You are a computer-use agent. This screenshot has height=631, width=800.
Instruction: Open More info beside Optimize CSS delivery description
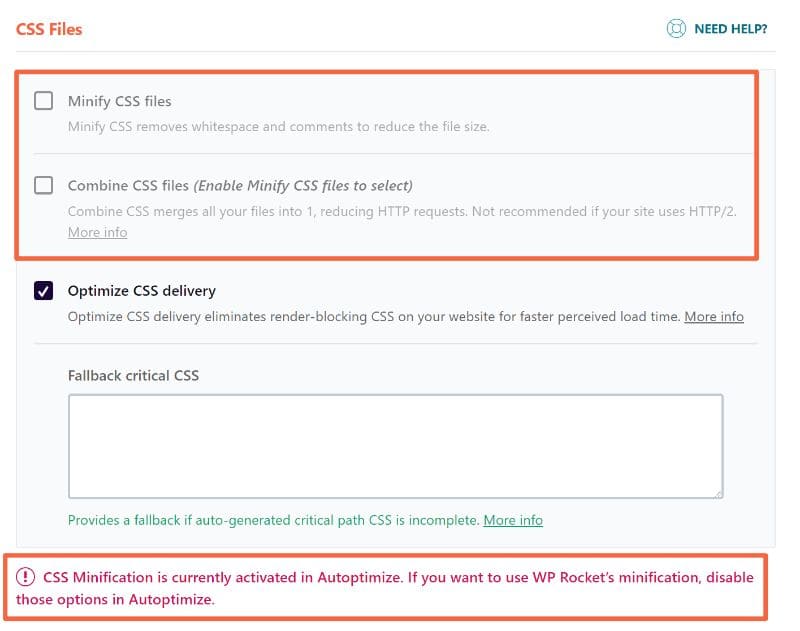tap(713, 316)
